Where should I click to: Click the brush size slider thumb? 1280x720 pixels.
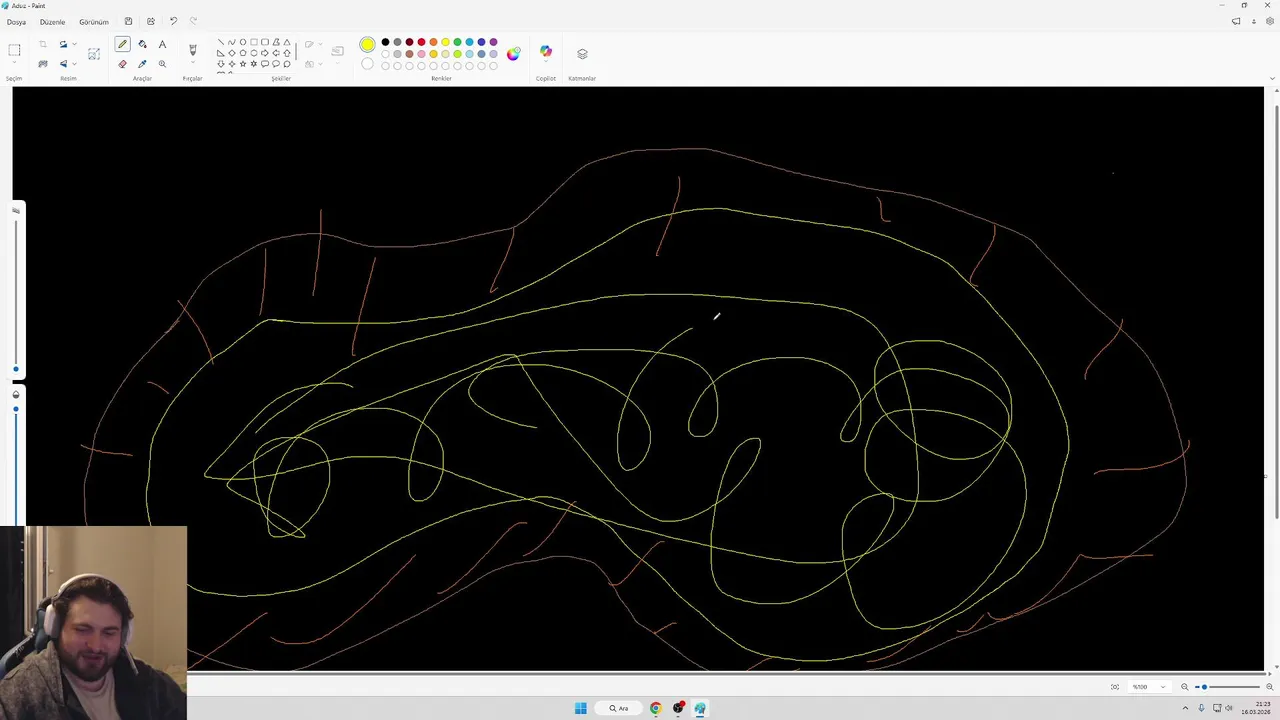(16, 369)
